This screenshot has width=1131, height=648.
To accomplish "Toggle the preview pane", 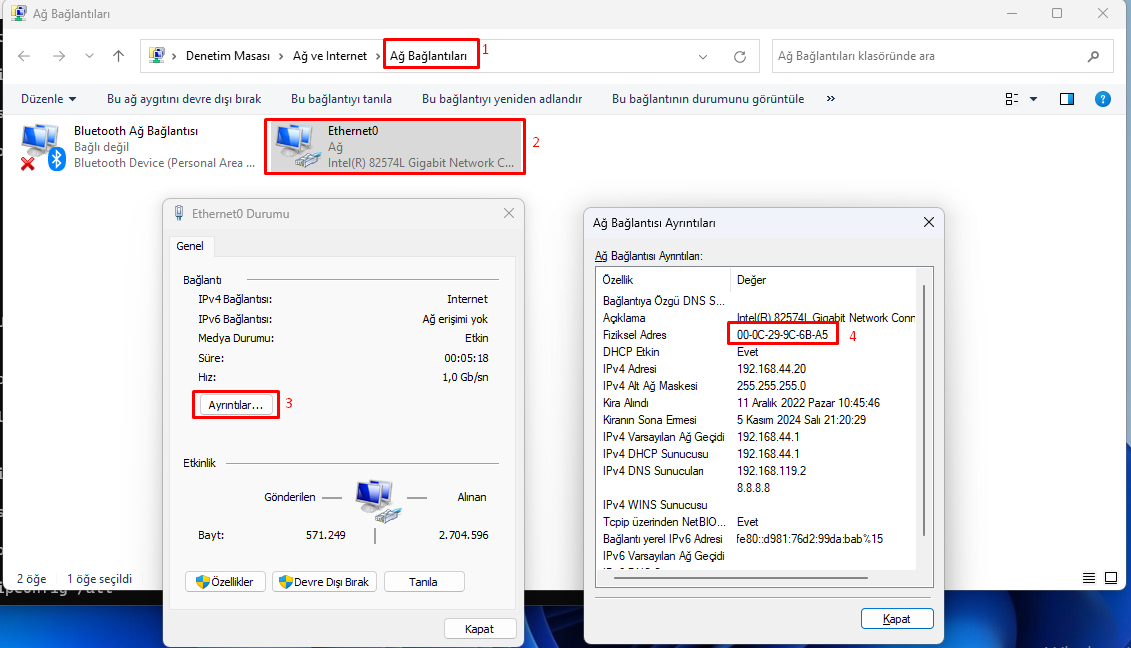I will [x=1067, y=99].
